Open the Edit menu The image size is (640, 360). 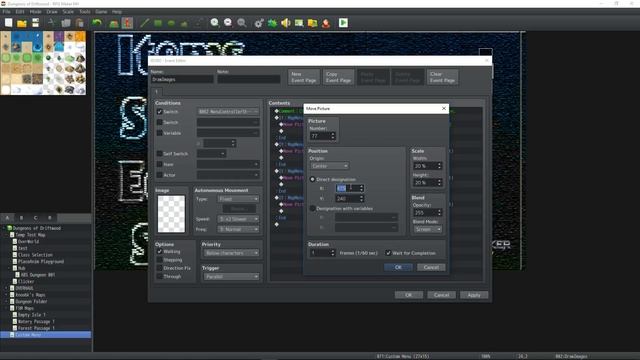tap(20, 11)
